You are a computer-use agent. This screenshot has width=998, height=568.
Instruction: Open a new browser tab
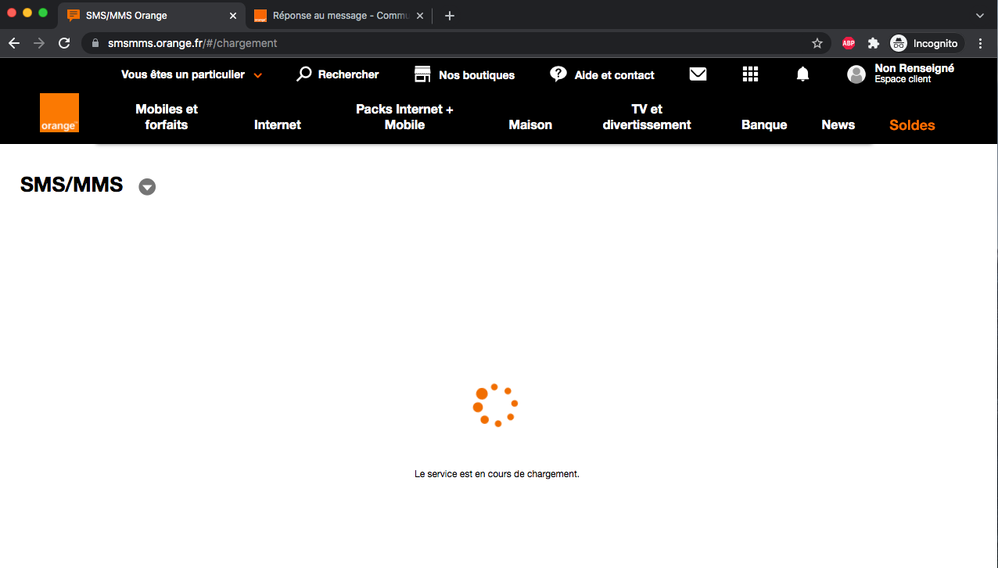(449, 16)
